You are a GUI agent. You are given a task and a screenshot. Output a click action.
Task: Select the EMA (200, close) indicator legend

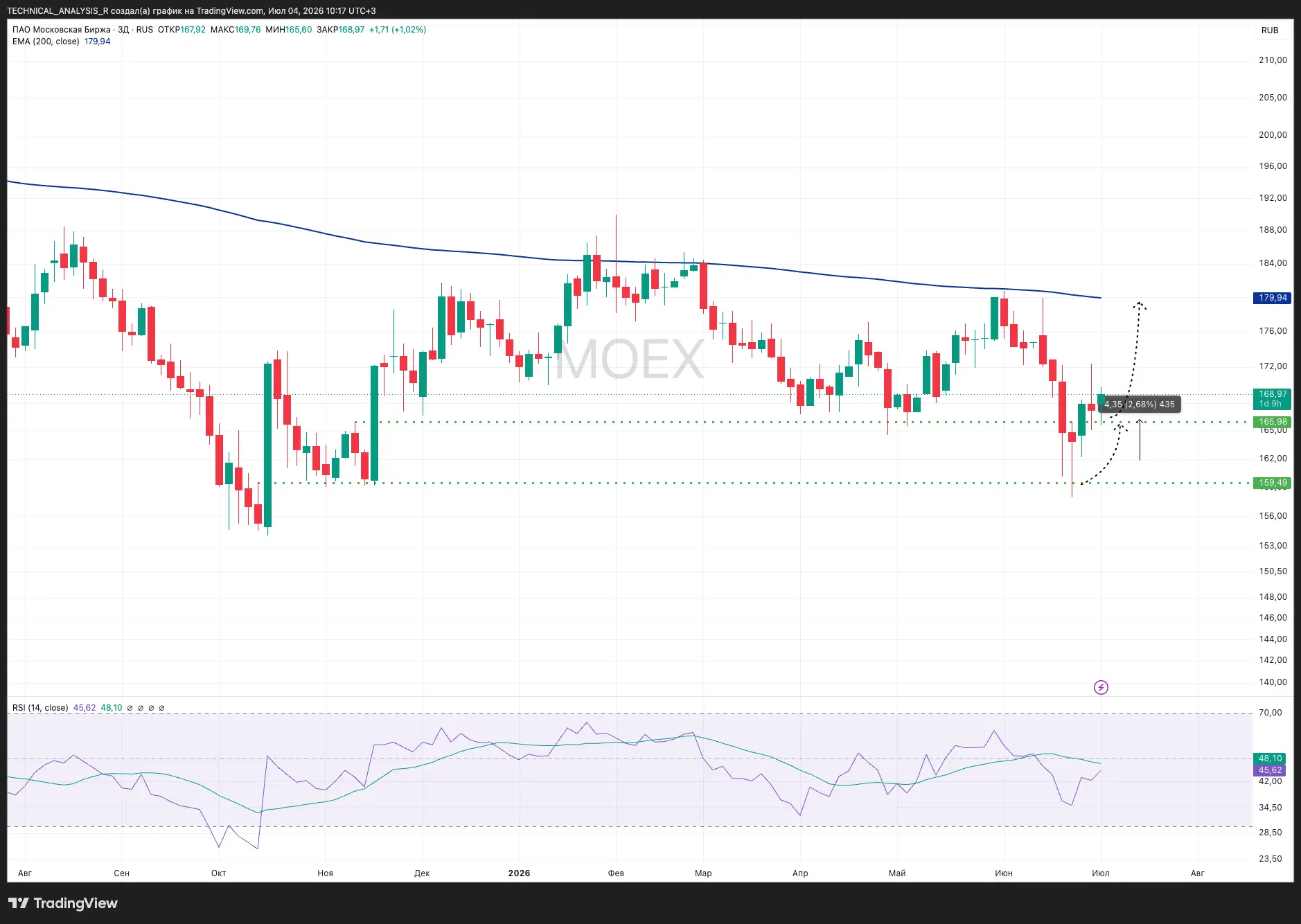click(46, 42)
